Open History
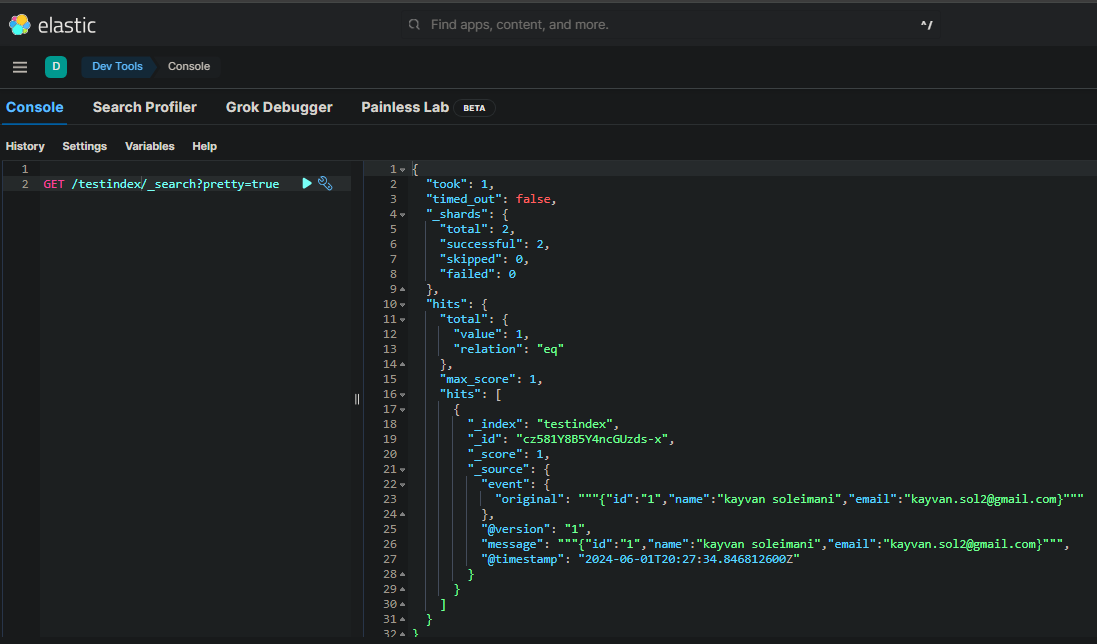 click(x=25, y=146)
